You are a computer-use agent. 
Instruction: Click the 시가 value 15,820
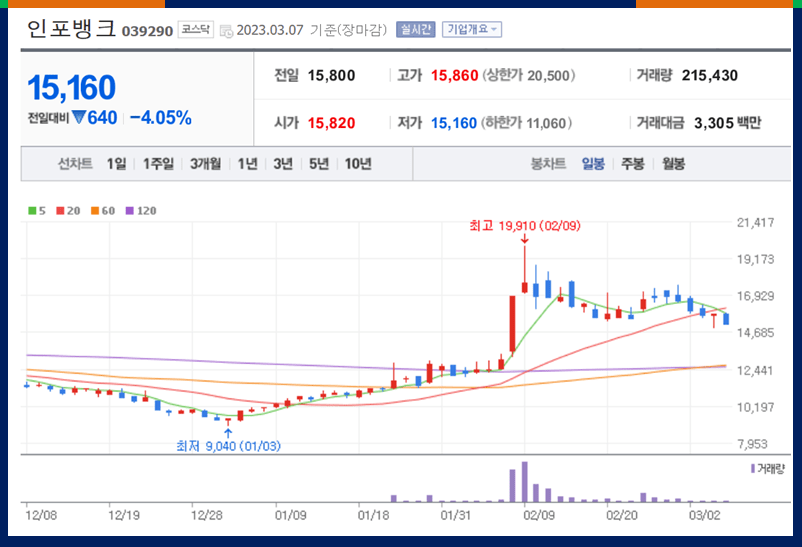click(331, 123)
